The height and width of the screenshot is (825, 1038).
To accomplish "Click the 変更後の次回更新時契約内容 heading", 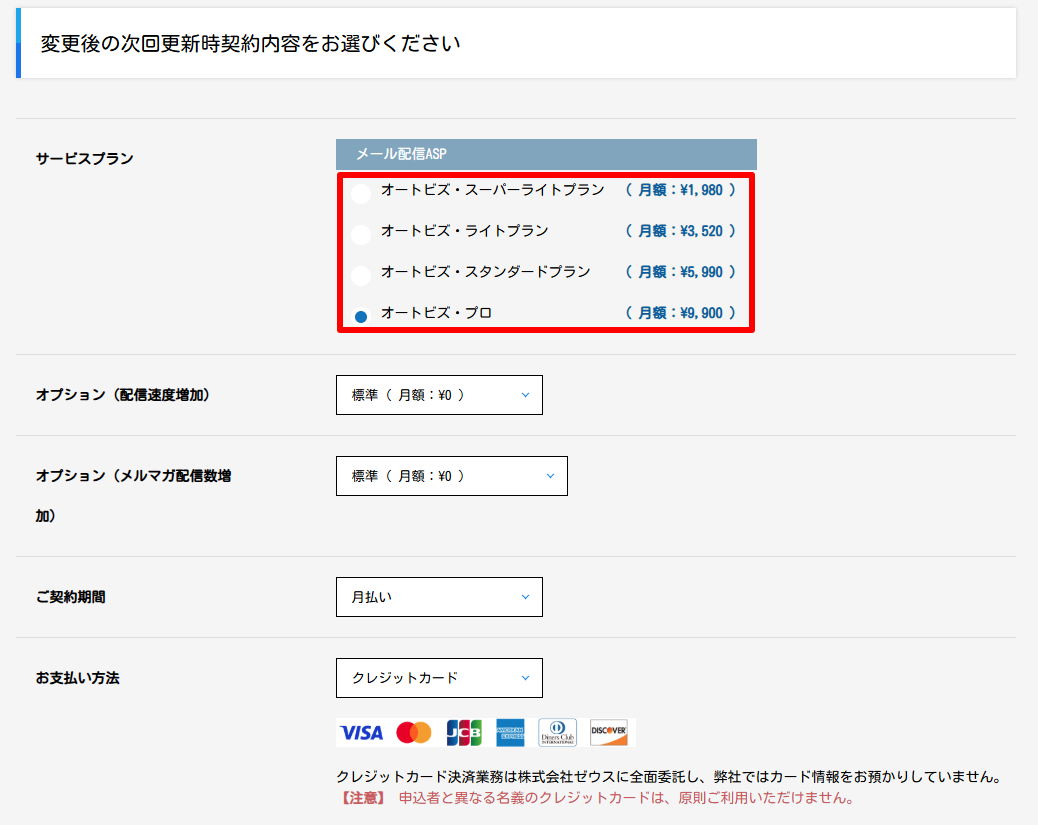I will click(250, 44).
